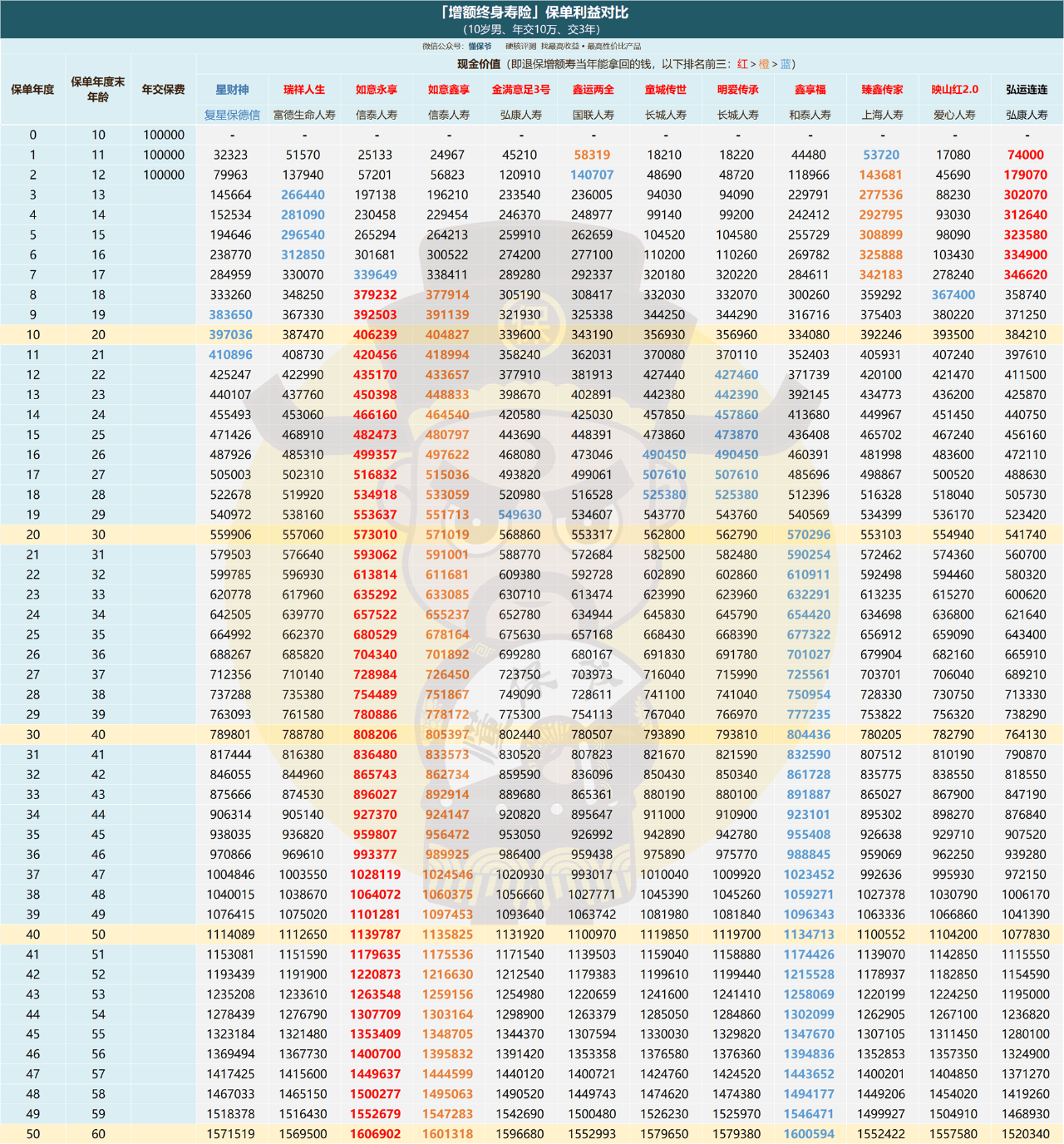Select product header 映山红2.0

(955, 89)
